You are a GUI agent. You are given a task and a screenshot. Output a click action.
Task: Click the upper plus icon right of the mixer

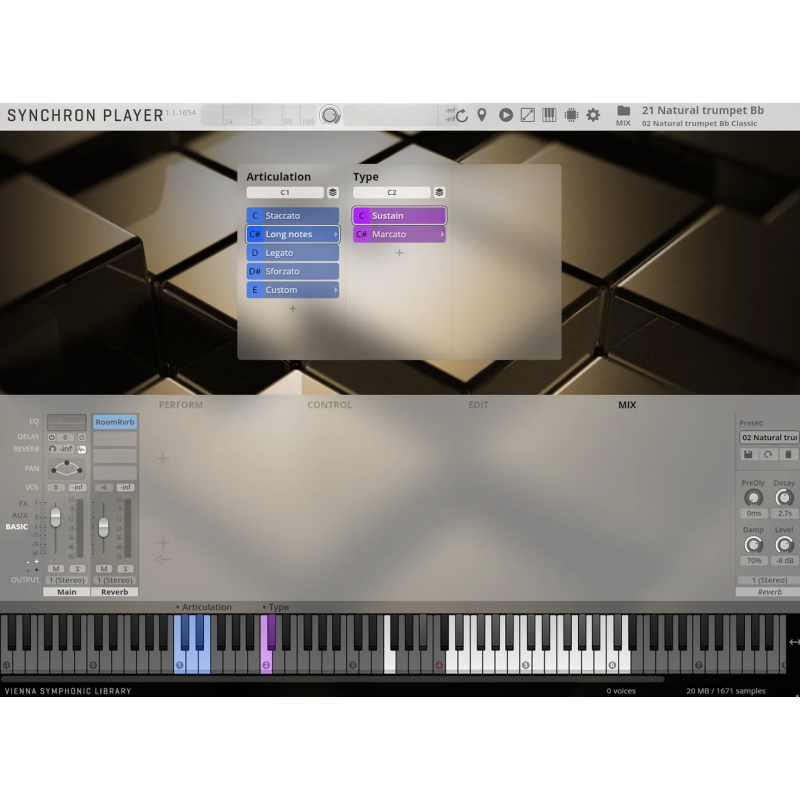(163, 458)
